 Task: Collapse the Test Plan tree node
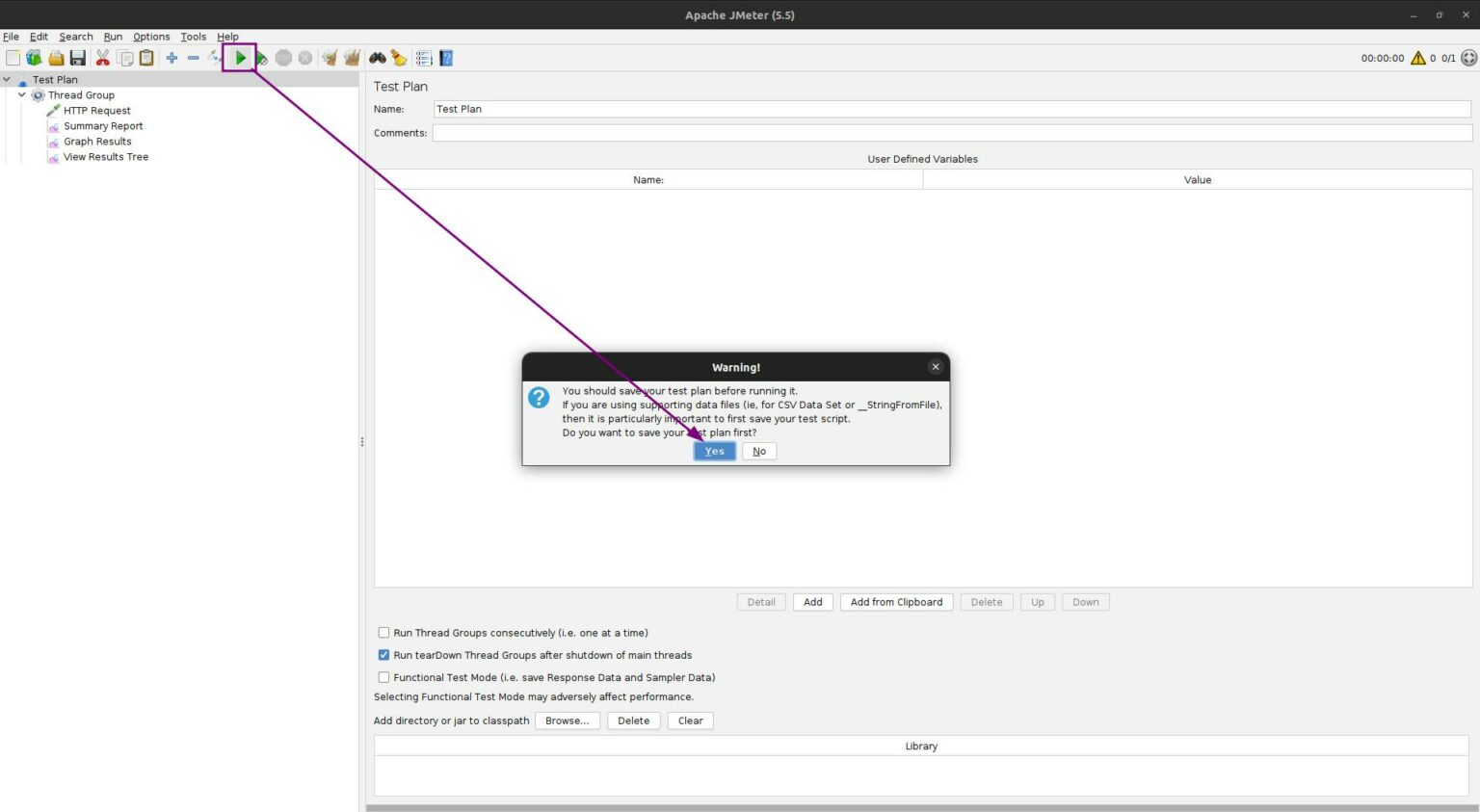7,79
